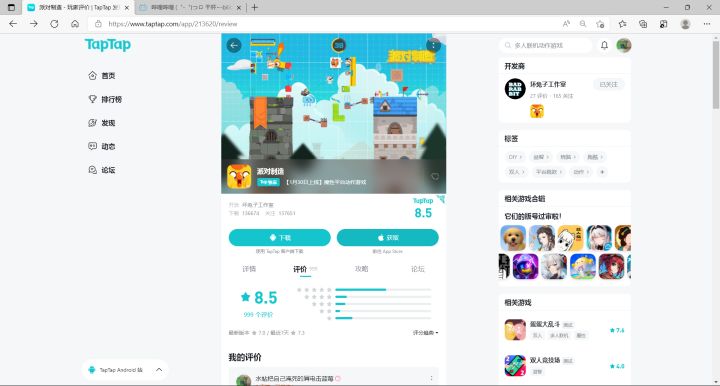Open the purple game icon in the collection

click(525, 266)
